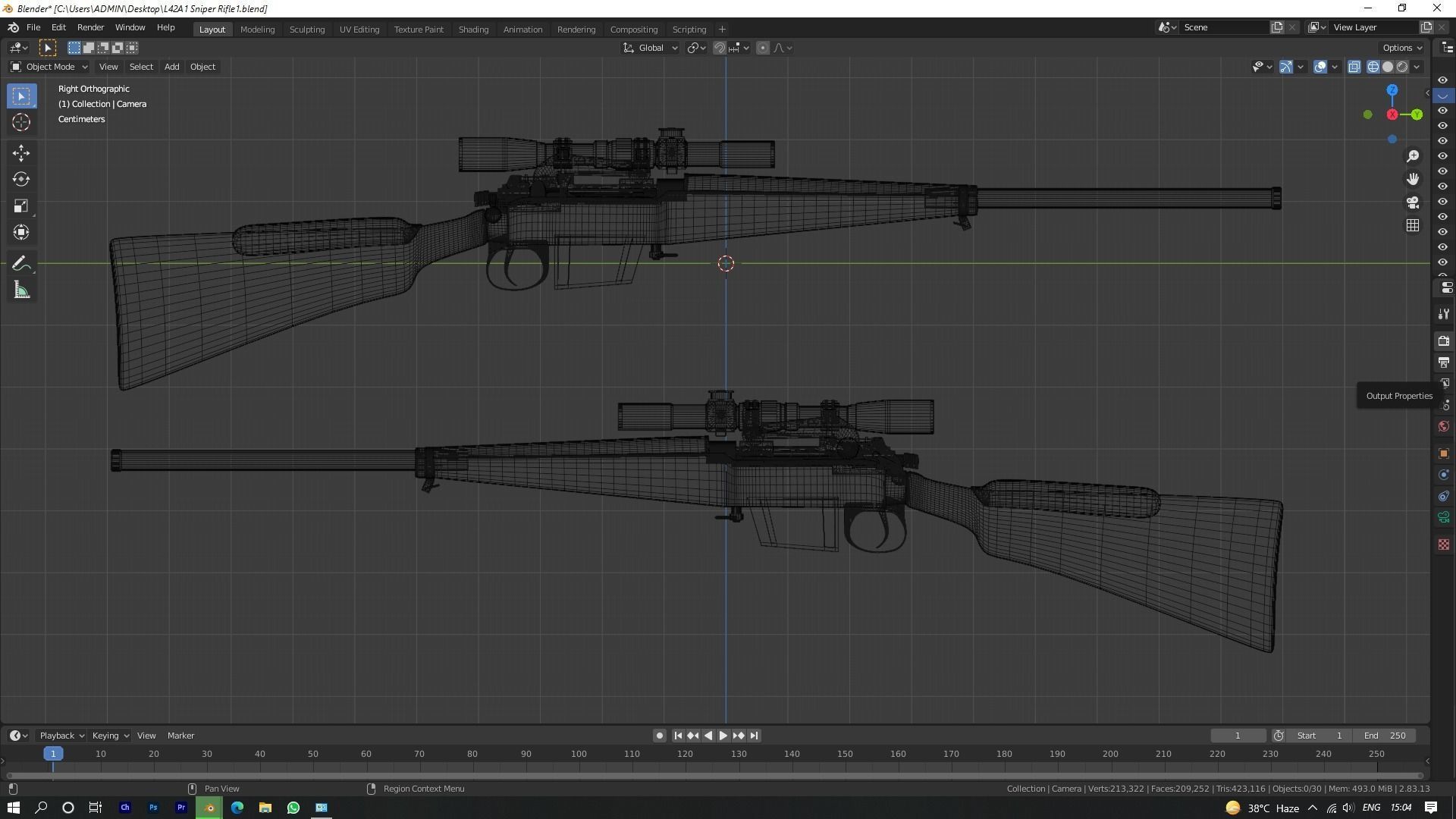Jump to the end frame with skip-forward button
Screen dimensions: 1456x819
coord(753,735)
